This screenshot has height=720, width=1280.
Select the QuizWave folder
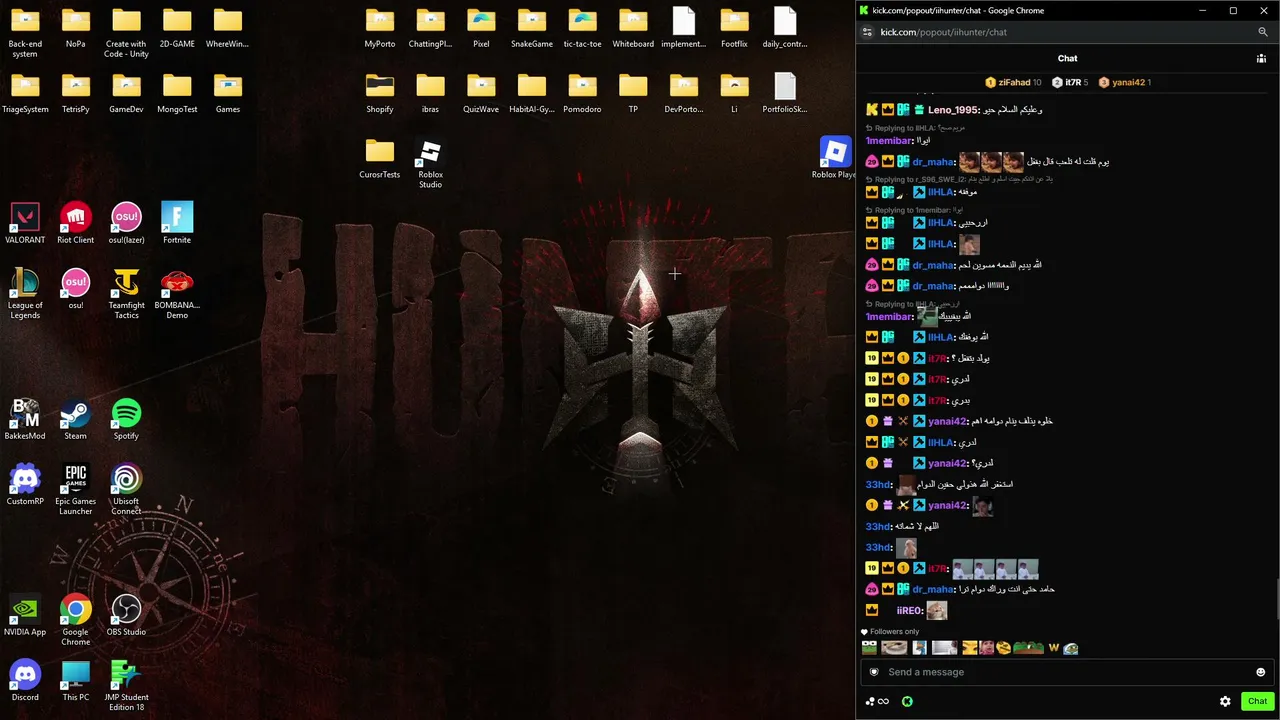[481, 93]
